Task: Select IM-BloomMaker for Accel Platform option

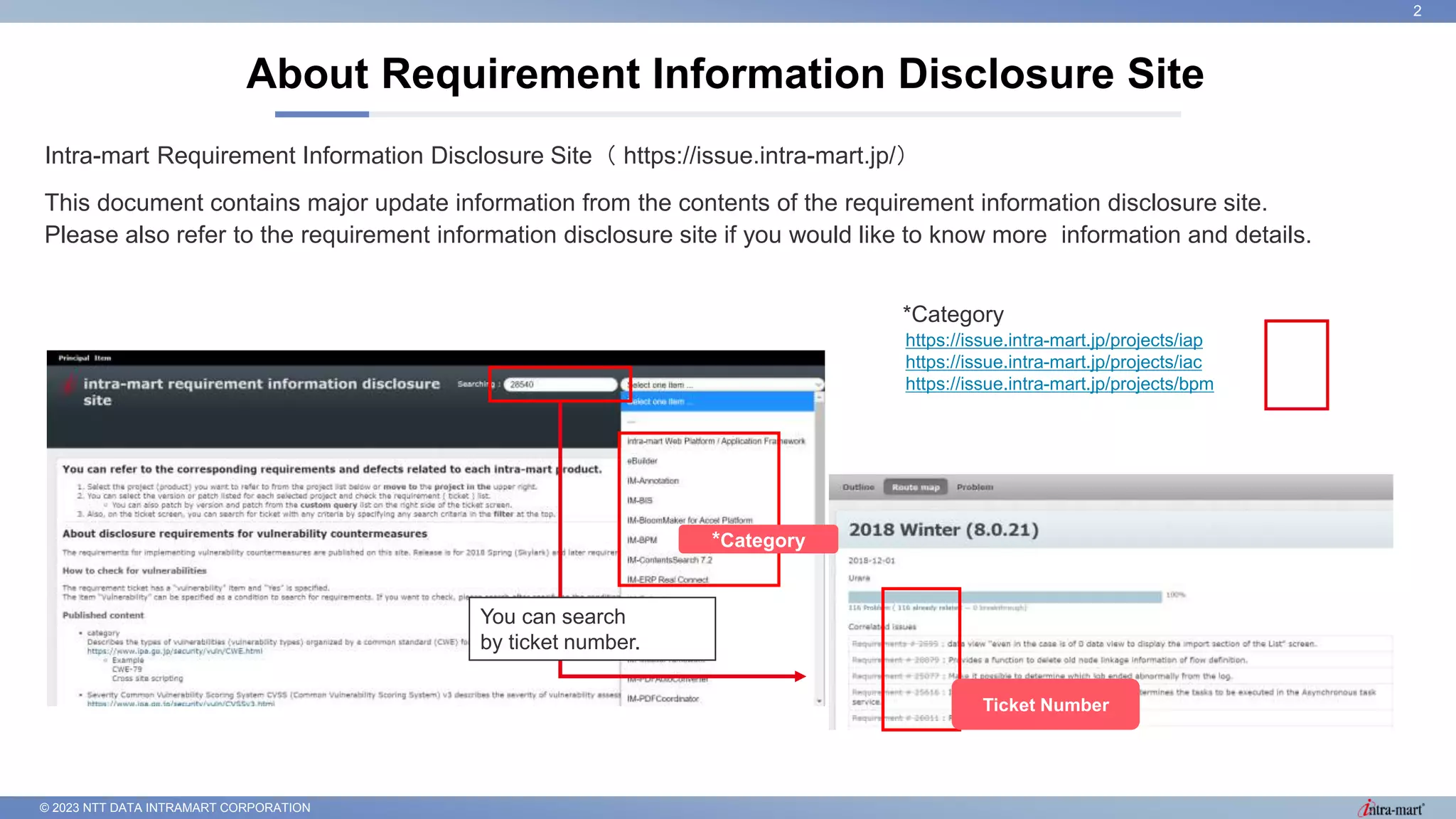Action: 690,520
